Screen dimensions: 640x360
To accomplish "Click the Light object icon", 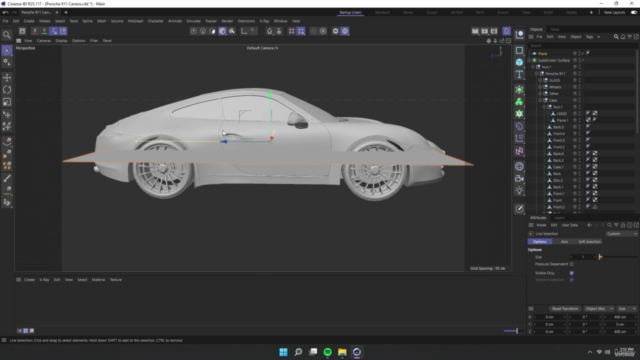I will 519,191.
